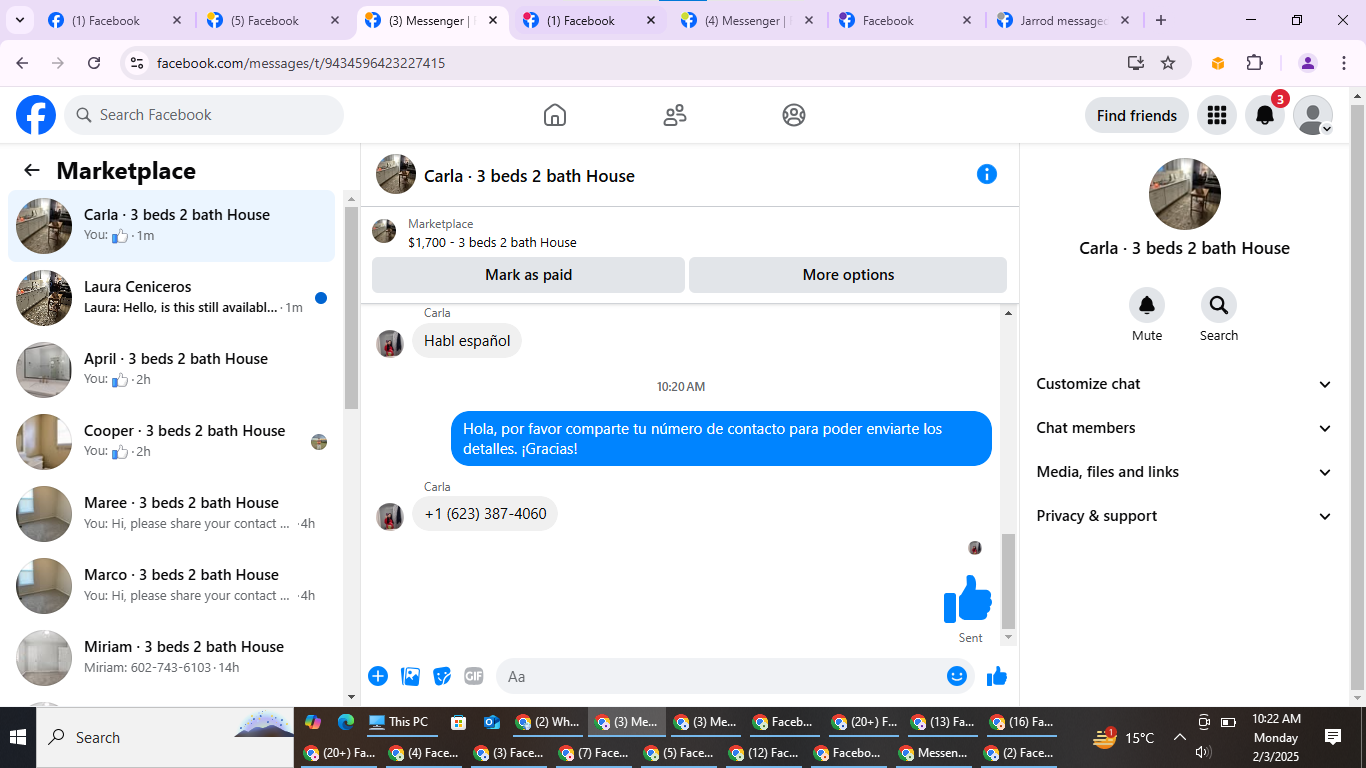Open a new Chrome tab

1160,20
